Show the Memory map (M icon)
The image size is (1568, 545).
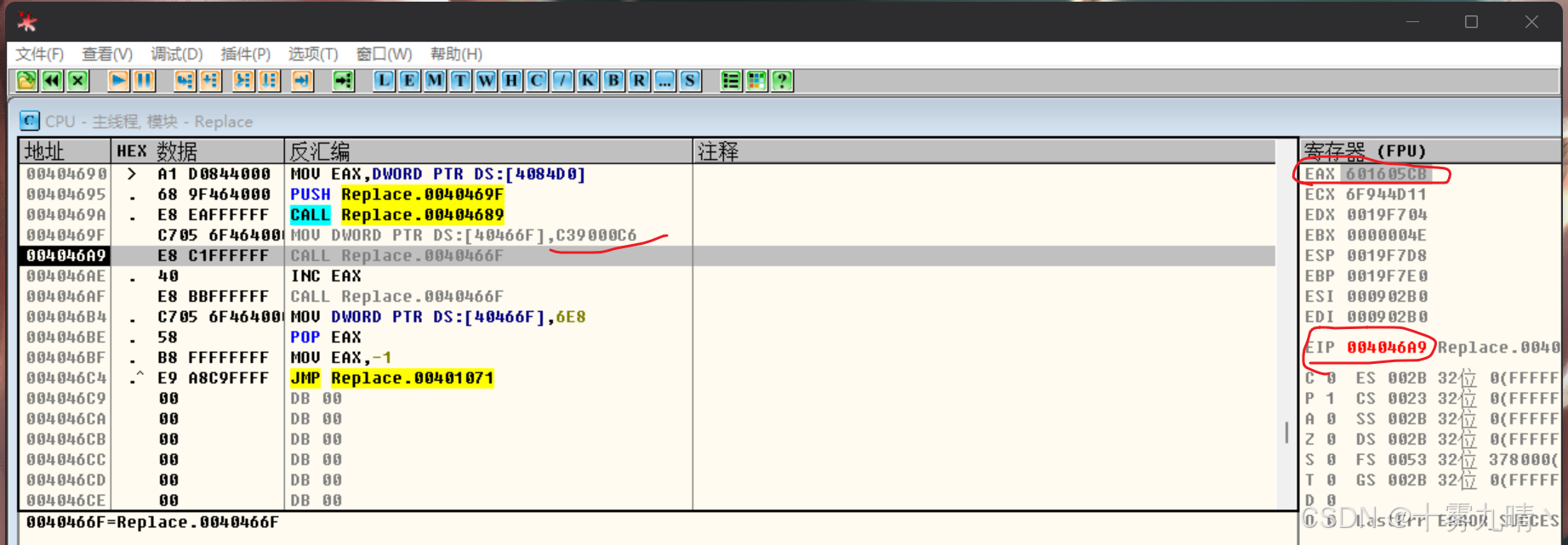click(x=435, y=81)
